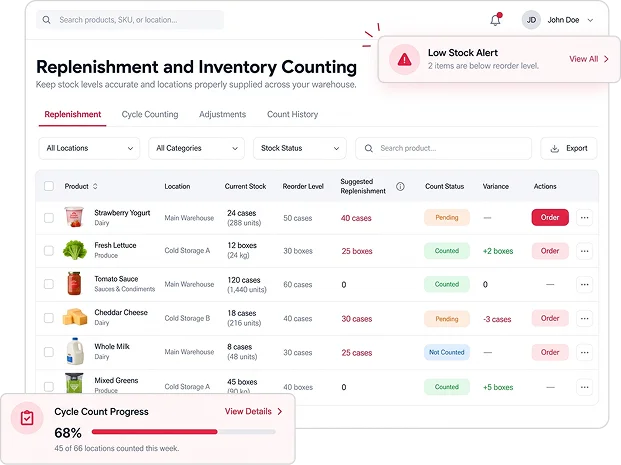Click Order for Whole Milk
Screen dimensions: 621x465
550,353
